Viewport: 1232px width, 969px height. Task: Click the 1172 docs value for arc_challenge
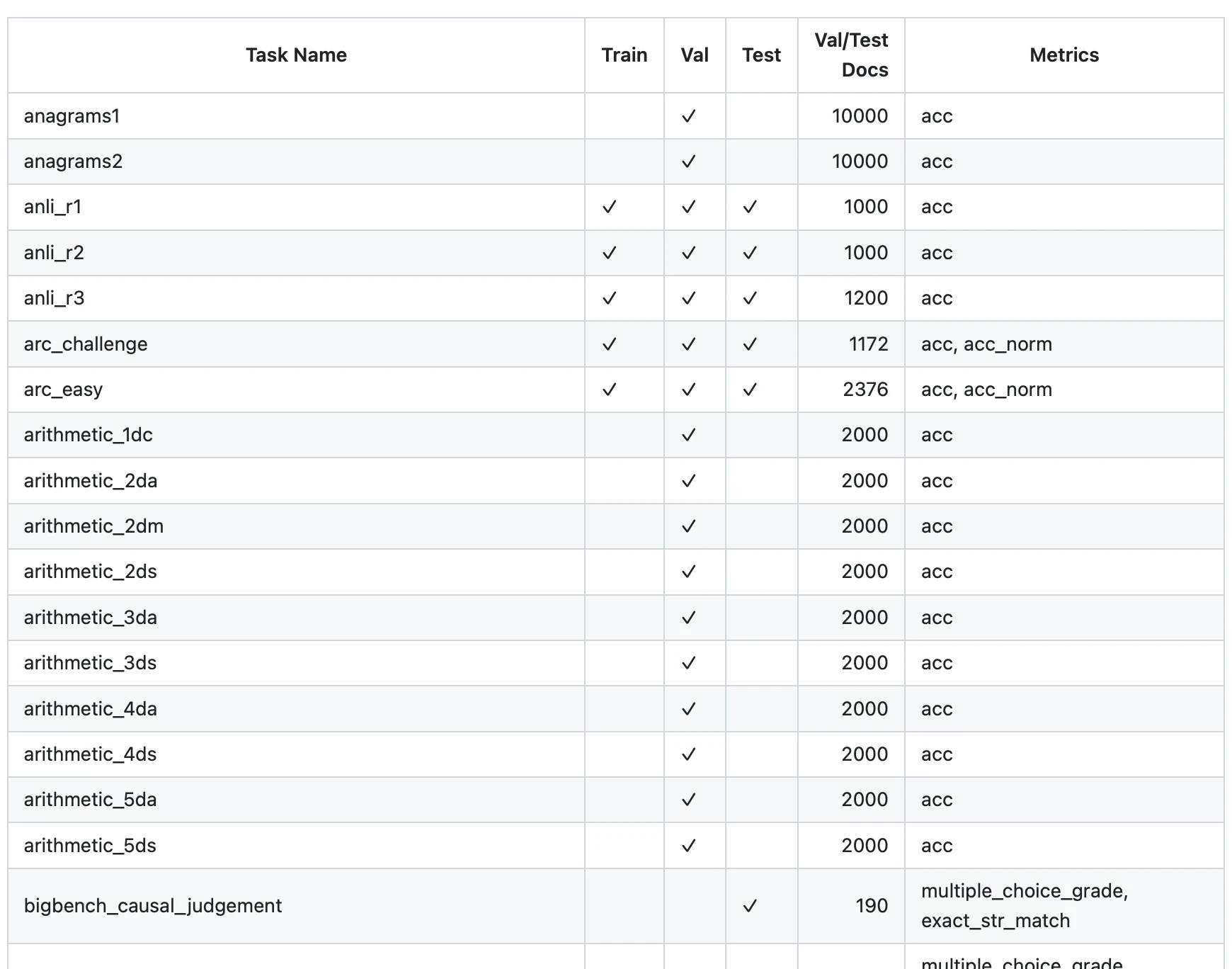(x=868, y=344)
